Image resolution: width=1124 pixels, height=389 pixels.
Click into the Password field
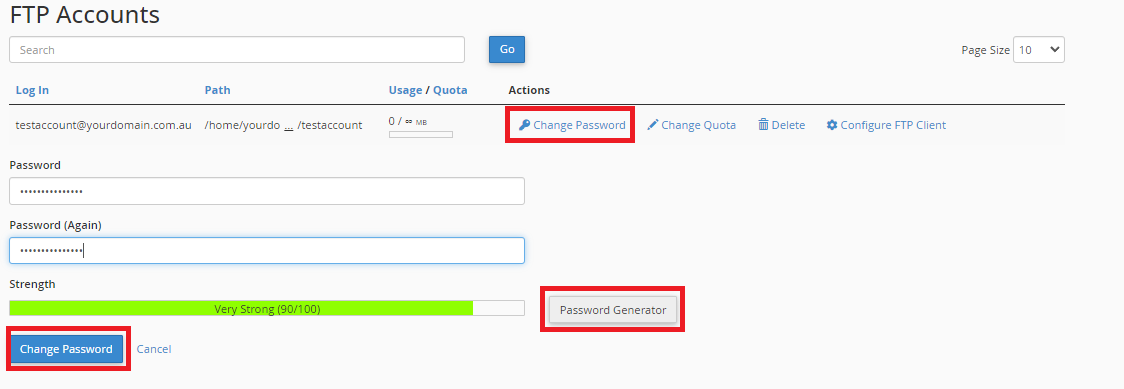267,191
